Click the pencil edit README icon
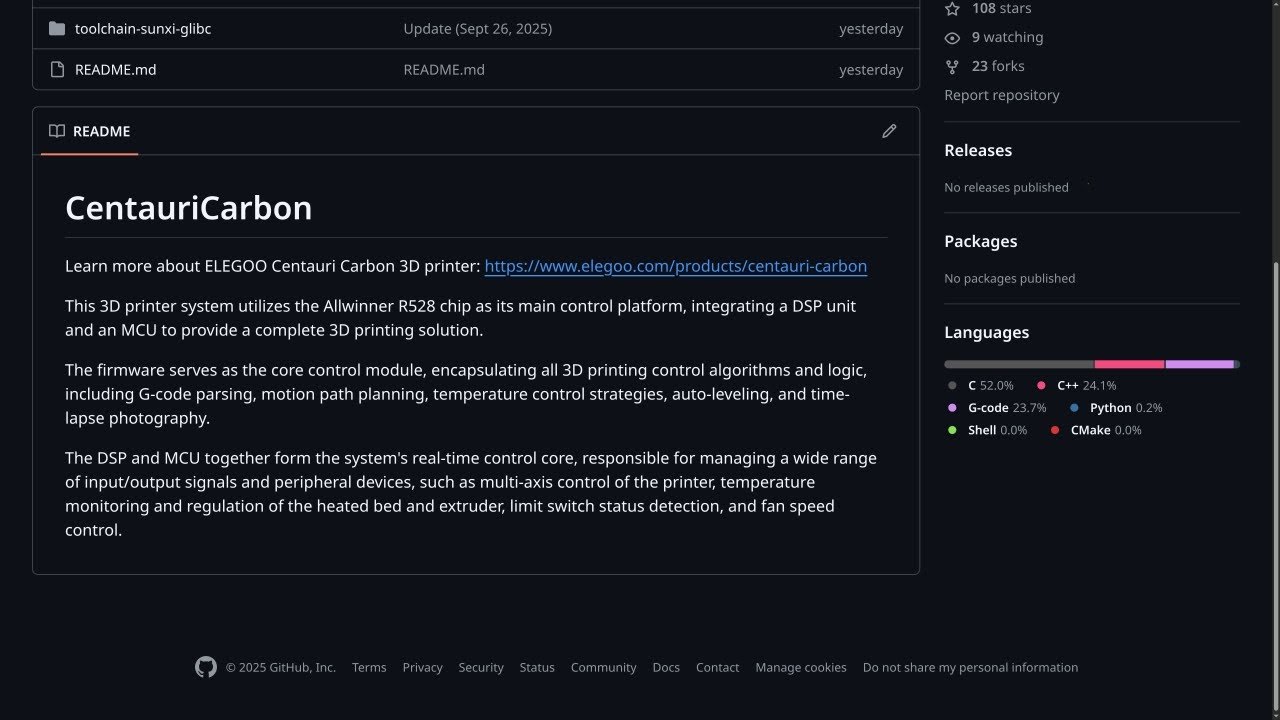 889,131
